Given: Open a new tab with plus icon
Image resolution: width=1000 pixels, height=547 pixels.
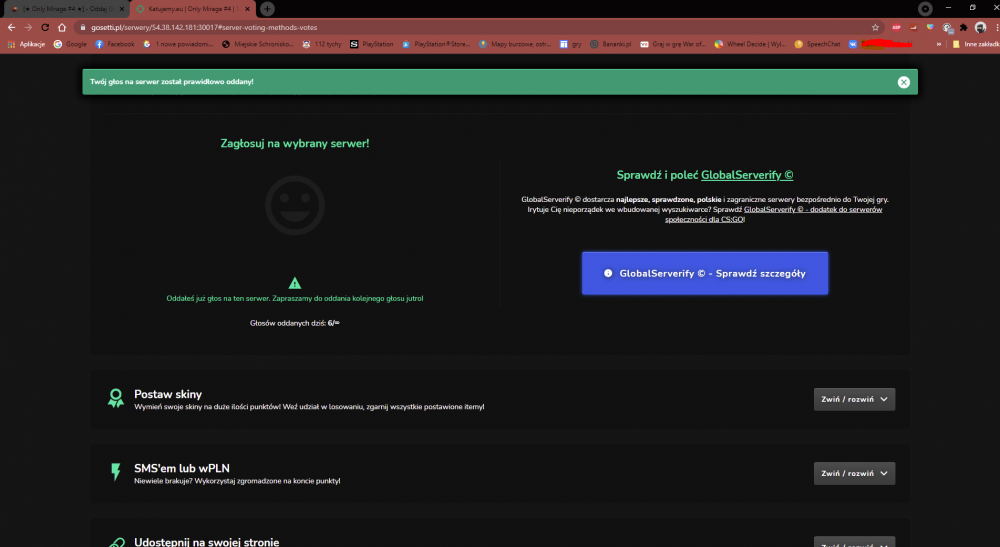Looking at the screenshot, I should 267,9.
